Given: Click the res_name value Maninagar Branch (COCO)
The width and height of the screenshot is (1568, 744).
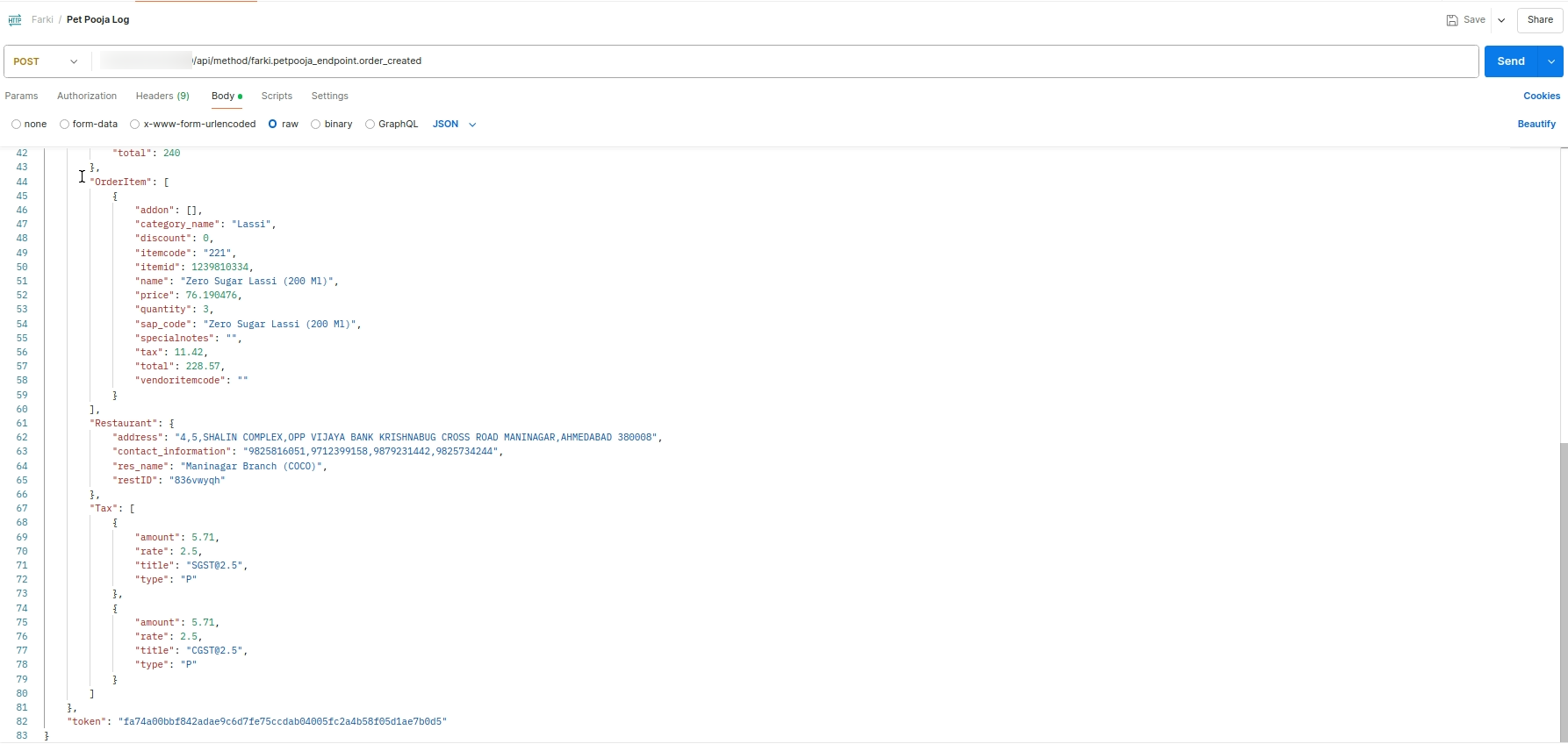Looking at the screenshot, I should pyautogui.click(x=252, y=467).
